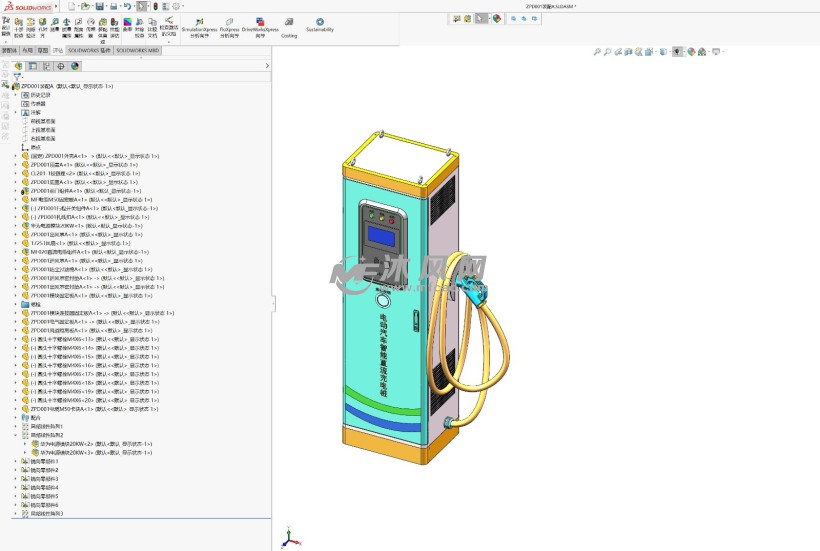The width and height of the screenshot is (820, 551).
Task: Switch to the ConfigurationManager panel icon
Action: click(46, 66)
